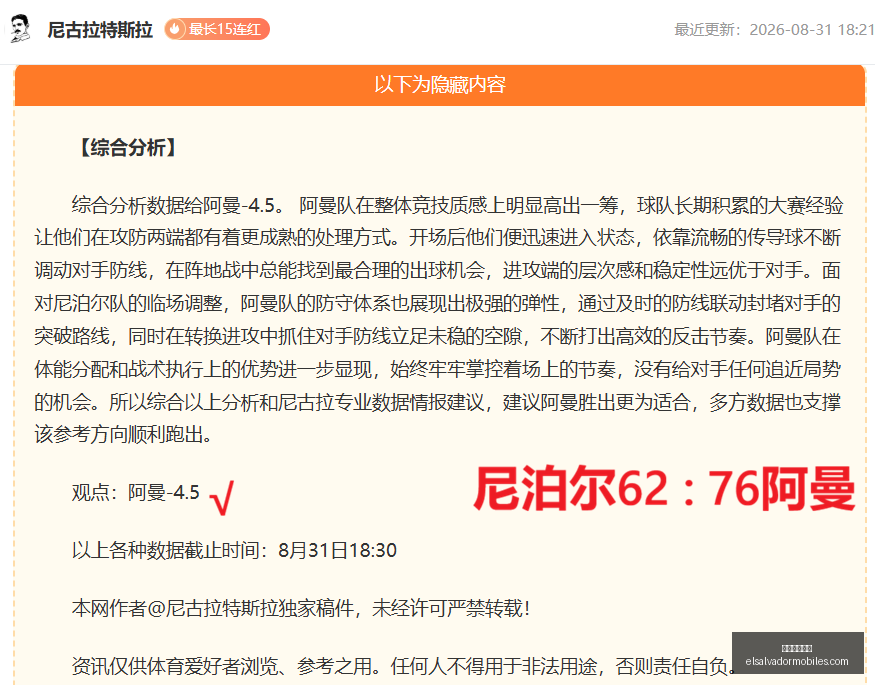Select the disclaimer line 资讯仅供体育爱好者浏览
Image resolution: width=875 pixels, height=685 pixels.
tap(404, 666)
